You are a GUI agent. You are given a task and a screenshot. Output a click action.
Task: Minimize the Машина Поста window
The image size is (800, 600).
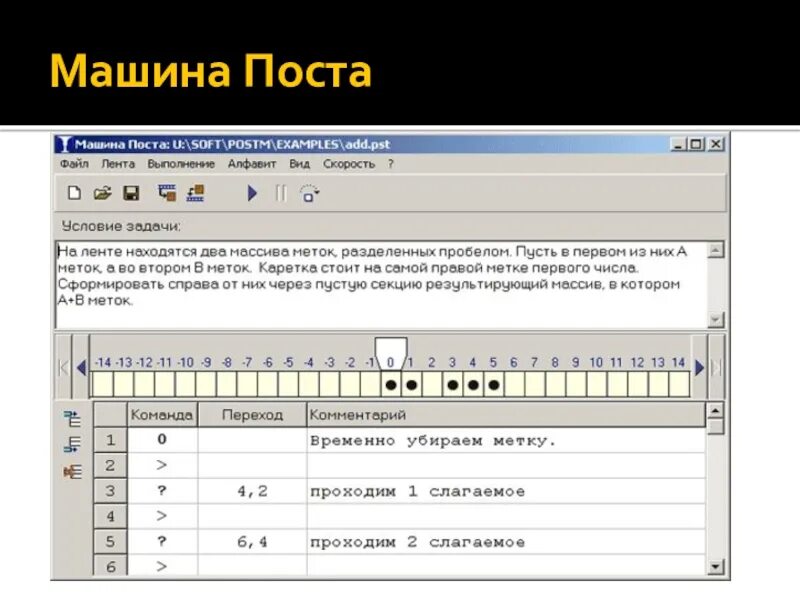[678, 144]
